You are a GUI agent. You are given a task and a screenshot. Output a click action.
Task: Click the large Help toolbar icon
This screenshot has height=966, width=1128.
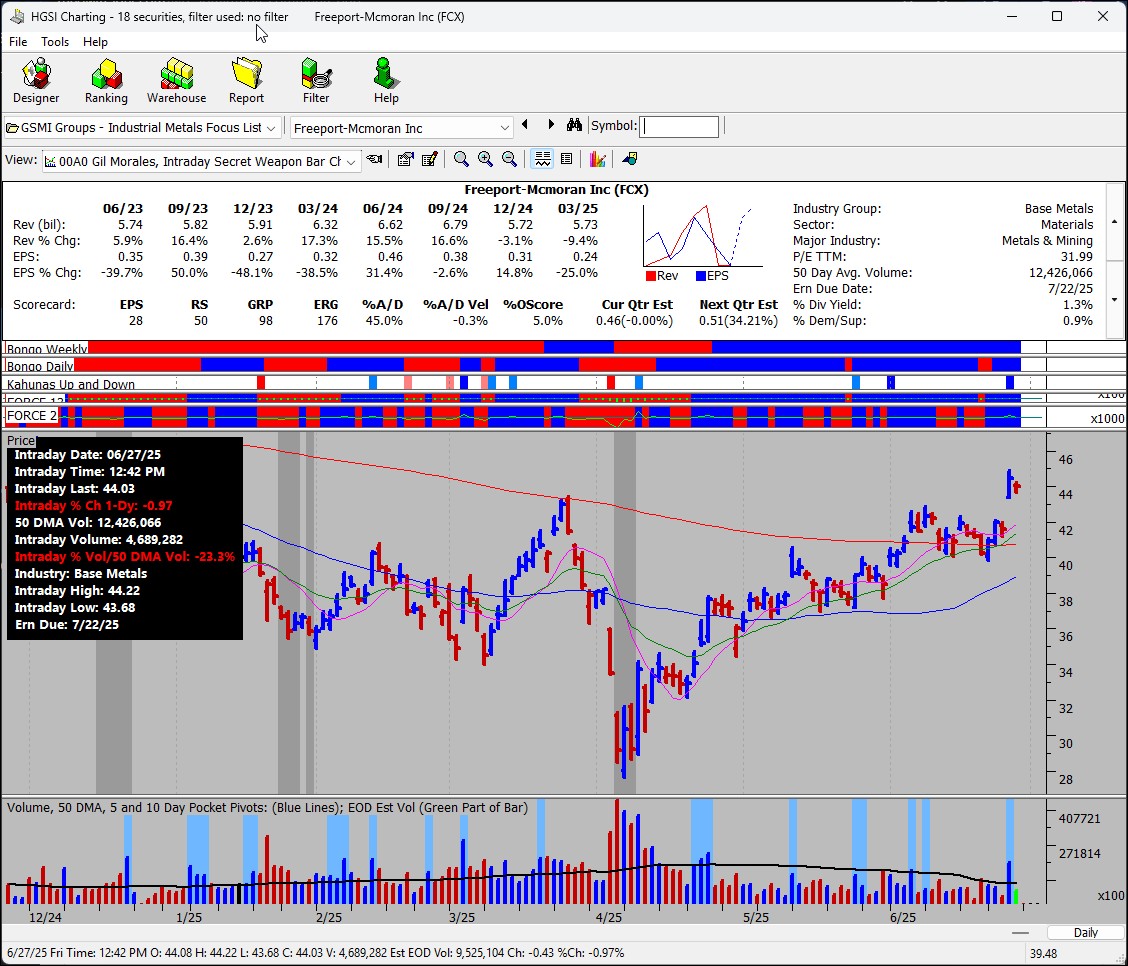pos(386,81)
